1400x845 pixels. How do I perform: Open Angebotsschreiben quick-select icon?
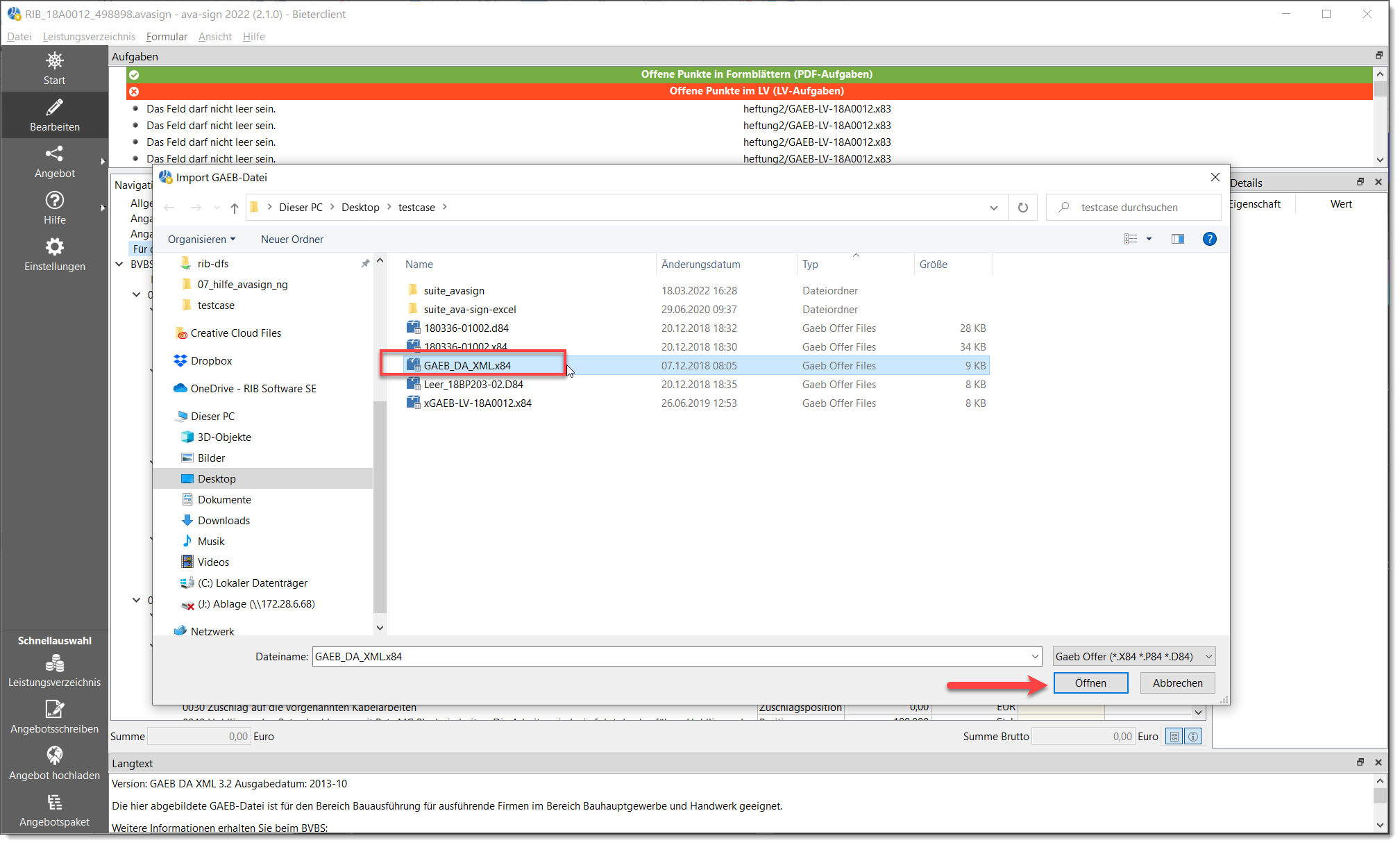(x=54, y=710)
